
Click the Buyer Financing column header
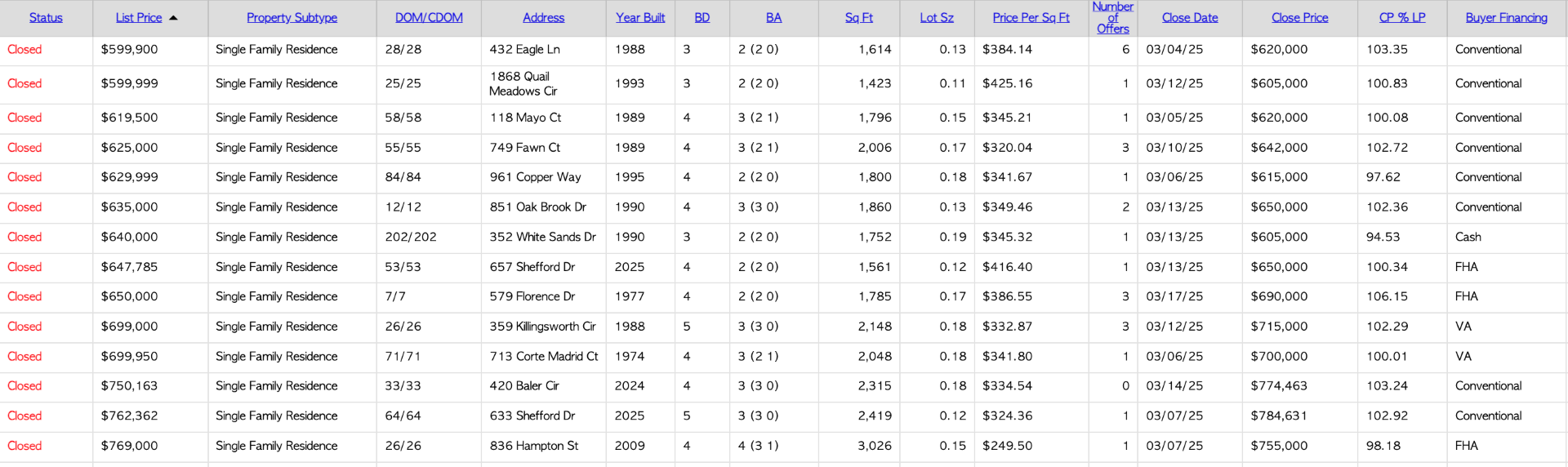[1506, 18]
